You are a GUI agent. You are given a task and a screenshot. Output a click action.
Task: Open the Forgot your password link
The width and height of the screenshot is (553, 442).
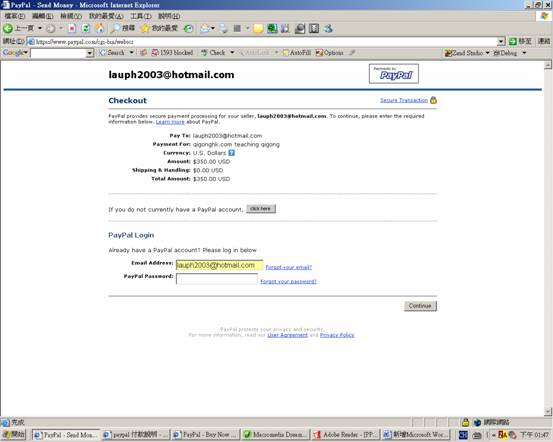(x=288, y=281)
